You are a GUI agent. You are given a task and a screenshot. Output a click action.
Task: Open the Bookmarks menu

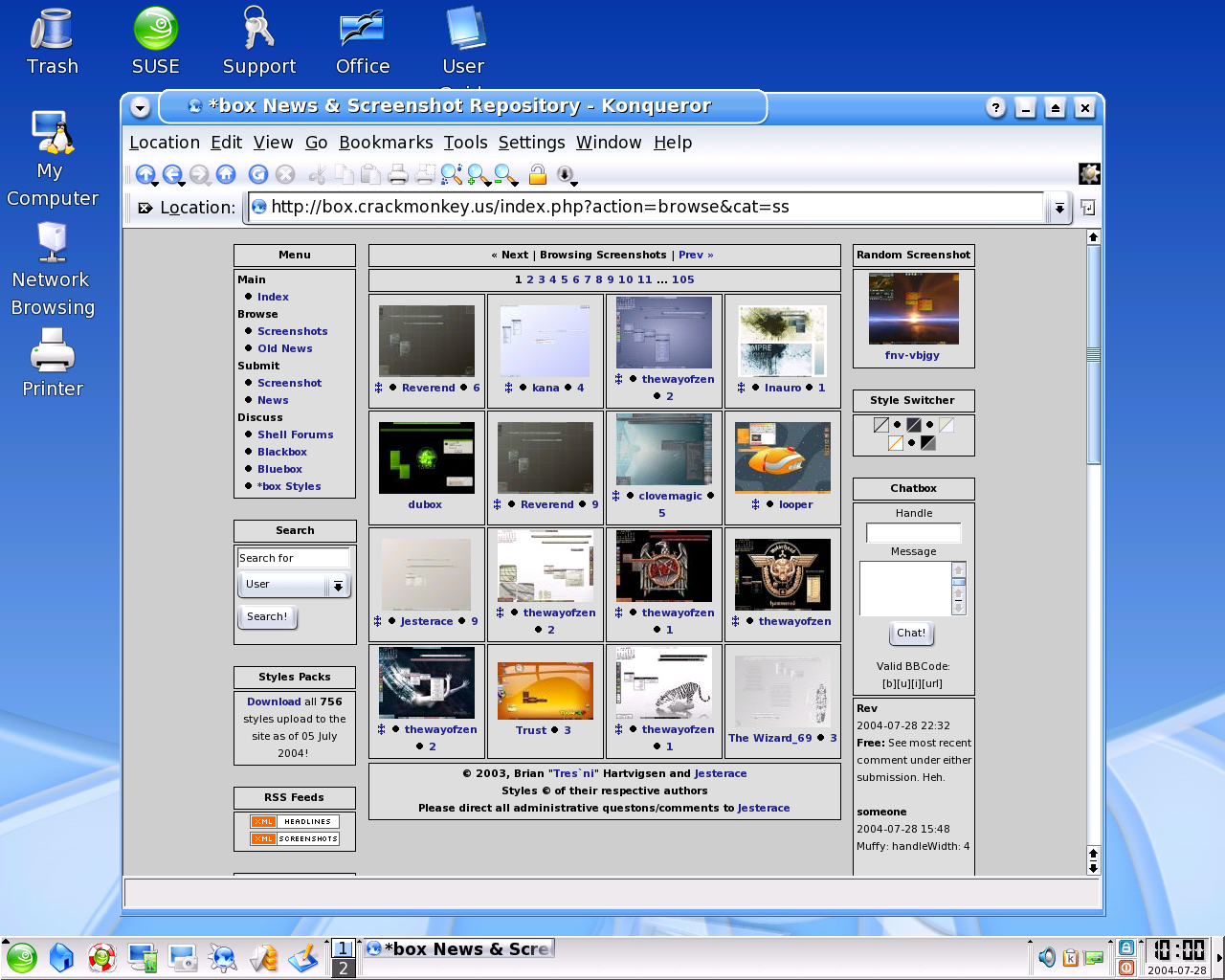(x=386, y=143)
